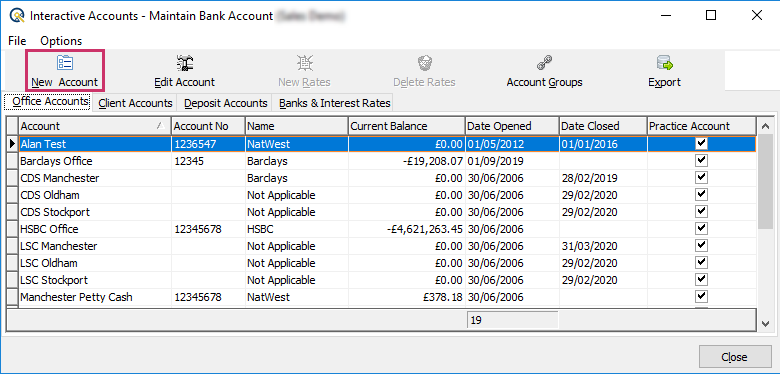The image size is (780, 374).
Task: Toggle Practice Account checkbox for CDS Oldham
Action: pos(701,194)
